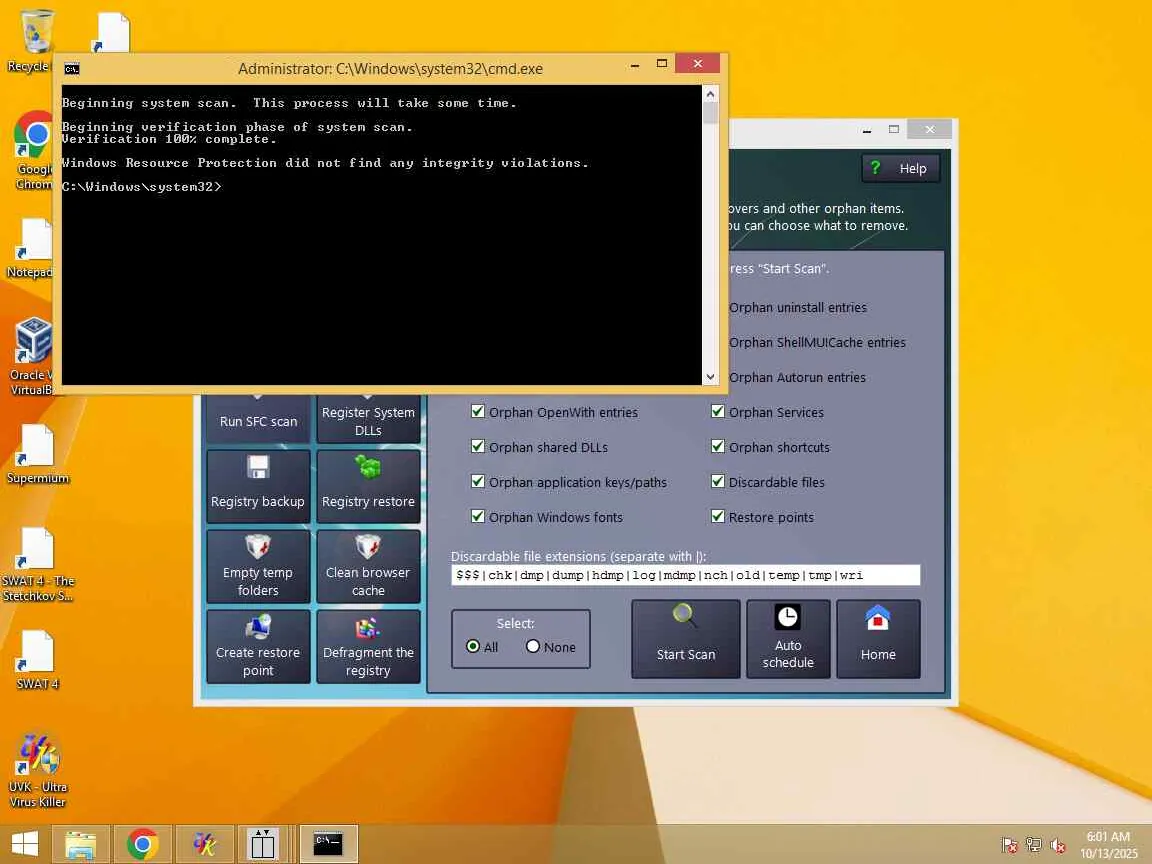Select the SWAT 4 desktop shortcut
Screen dimensions: 1152x864
point(37,660)
